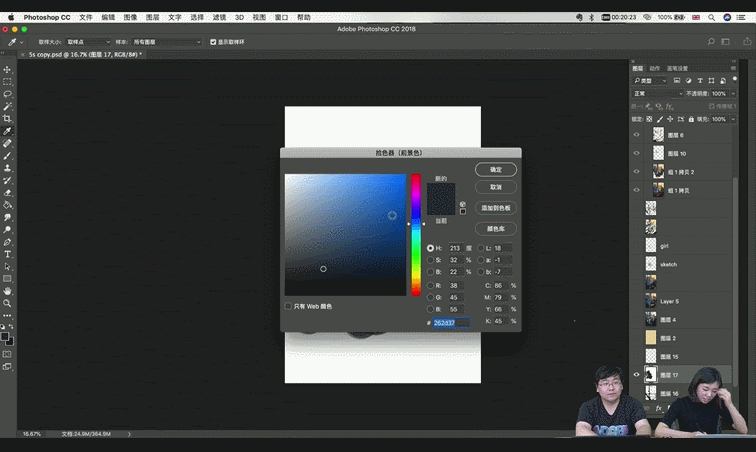Select the H hue radio button
The width and height of the screenshot is (756, 452).
click(431, 248)
